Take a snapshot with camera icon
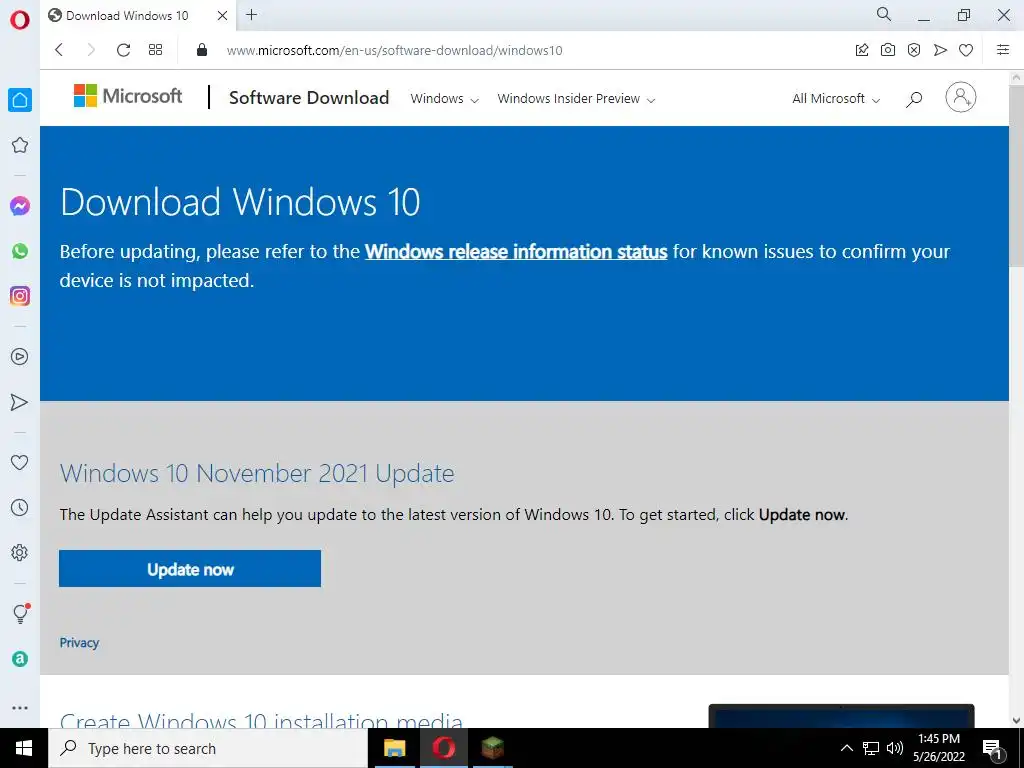Viewport: 1024px width, 768px height. click(x=888, y=50)
